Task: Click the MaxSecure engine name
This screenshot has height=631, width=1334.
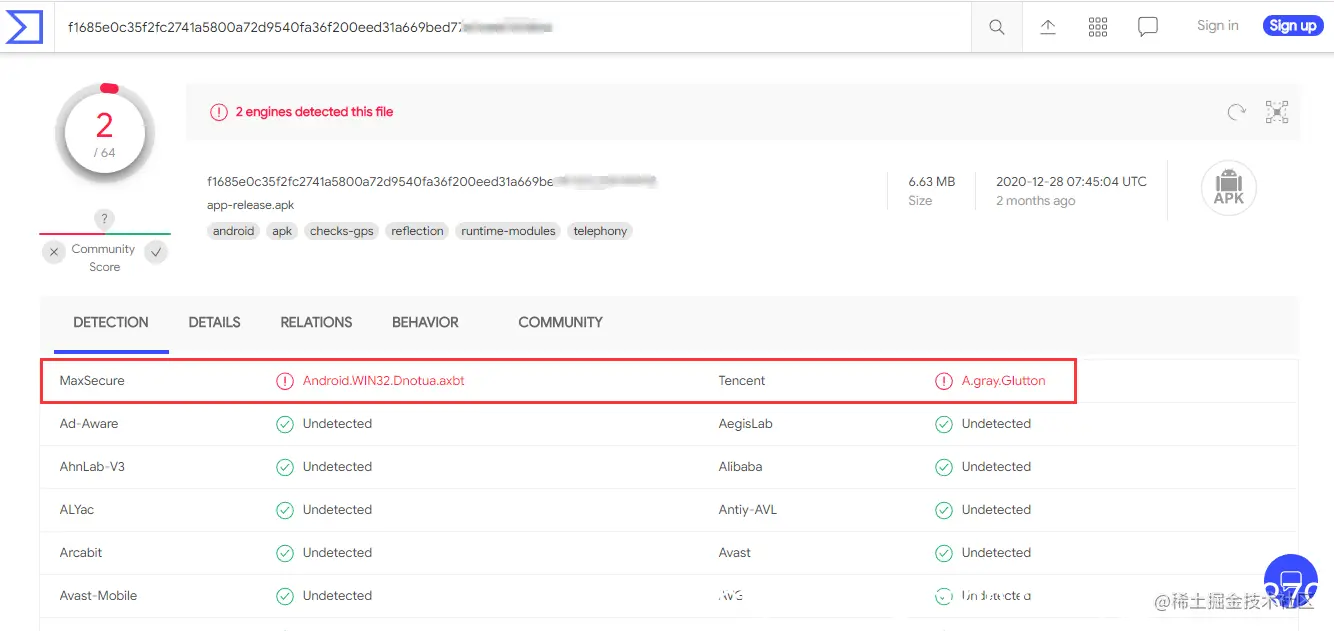Action: click(92, 381)
